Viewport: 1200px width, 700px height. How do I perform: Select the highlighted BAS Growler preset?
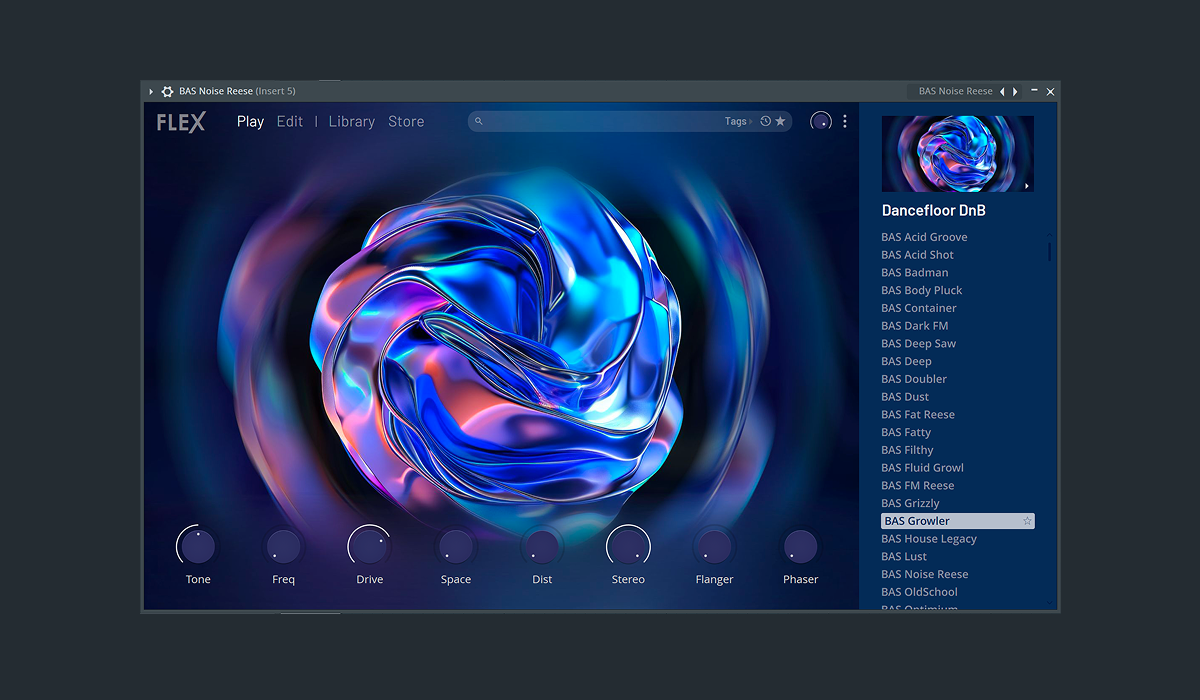[958, 521]
